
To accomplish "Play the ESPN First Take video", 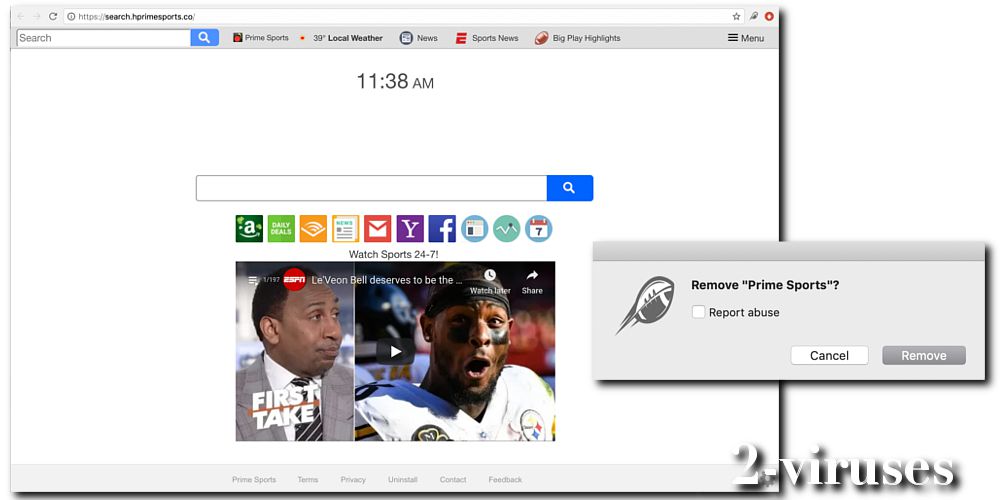I will point(395,351).
